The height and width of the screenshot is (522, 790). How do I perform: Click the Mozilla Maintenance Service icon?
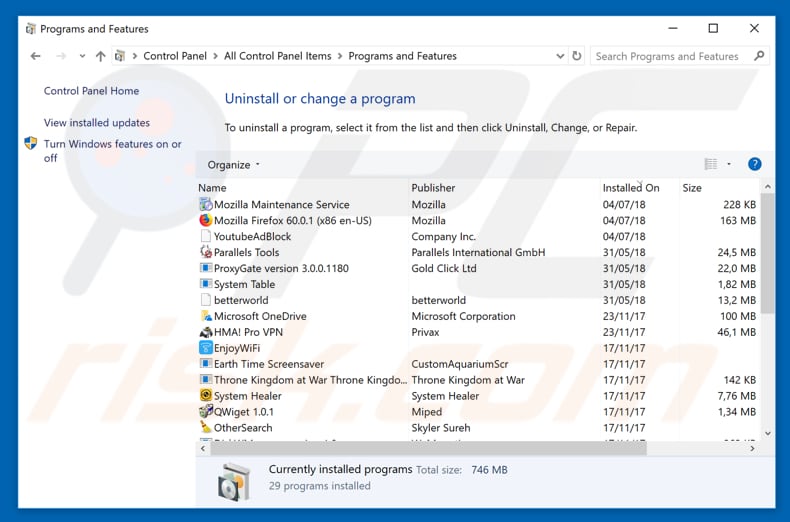206,204
